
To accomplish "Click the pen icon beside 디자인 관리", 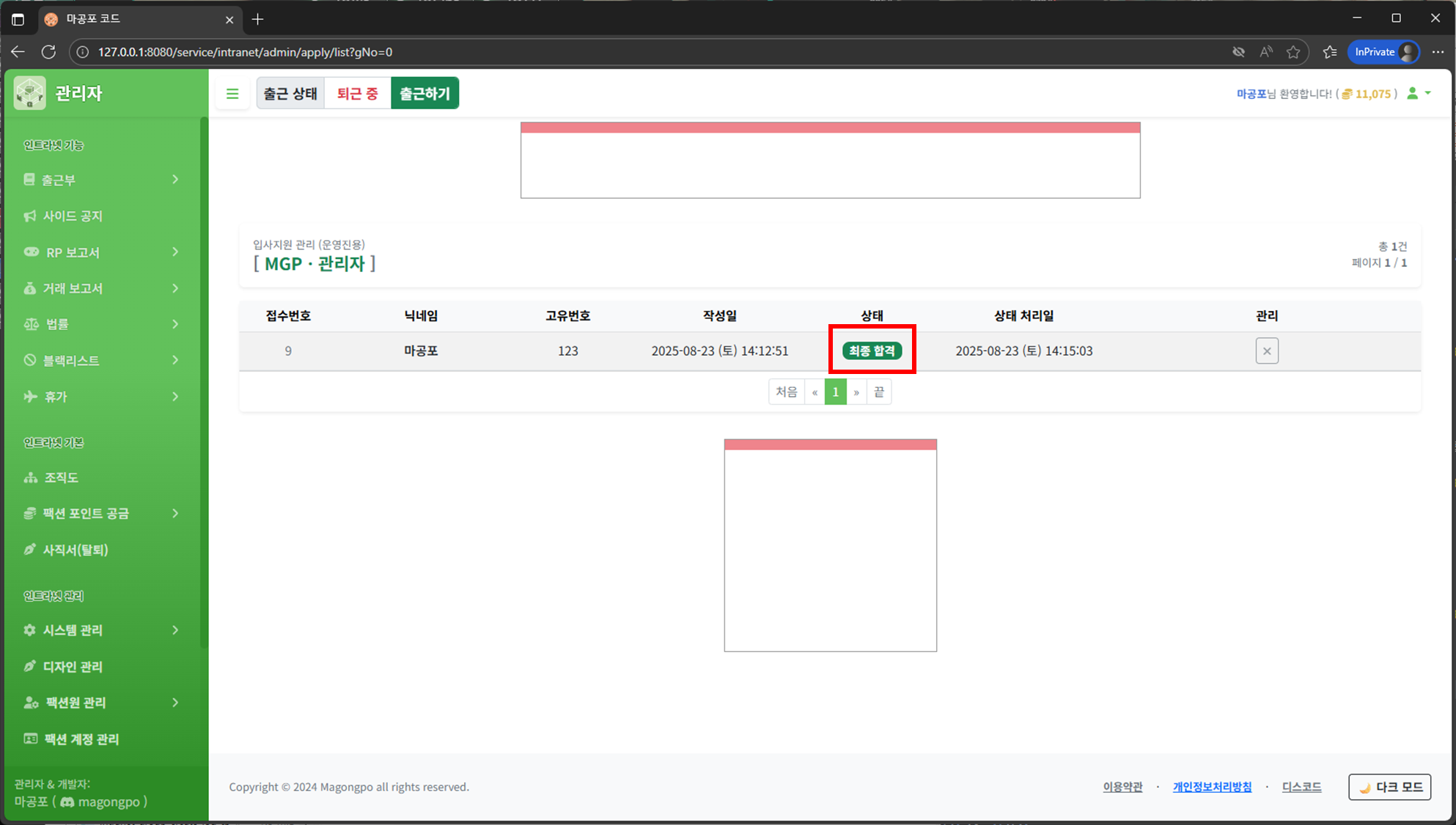I will (x=29, y=666).
